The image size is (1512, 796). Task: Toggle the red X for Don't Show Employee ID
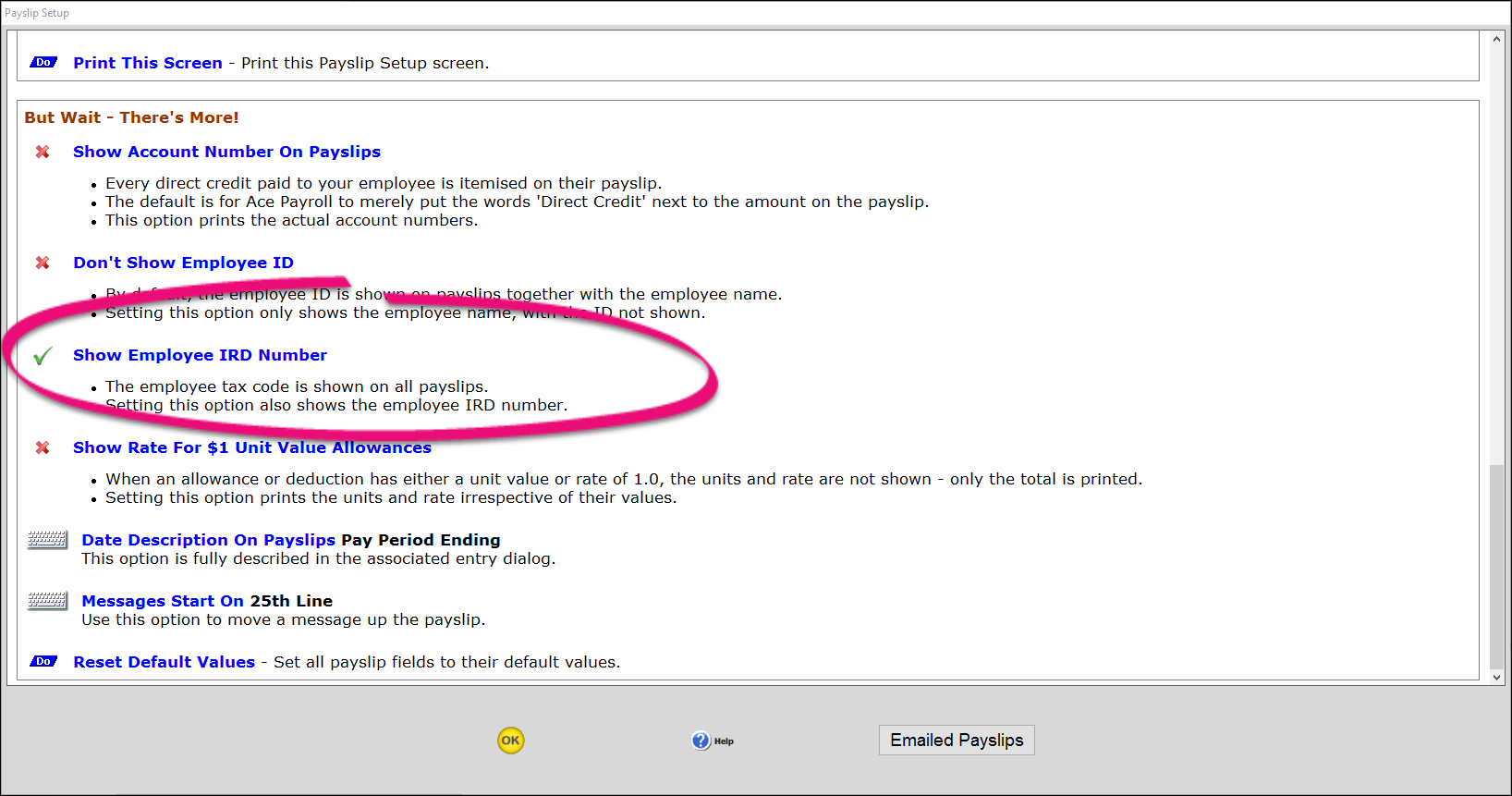[x=43, y=263]
